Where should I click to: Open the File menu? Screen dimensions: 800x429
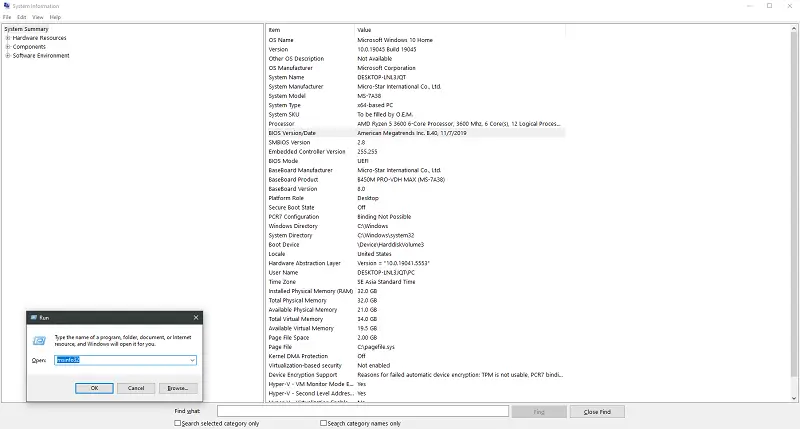[8, 17]
